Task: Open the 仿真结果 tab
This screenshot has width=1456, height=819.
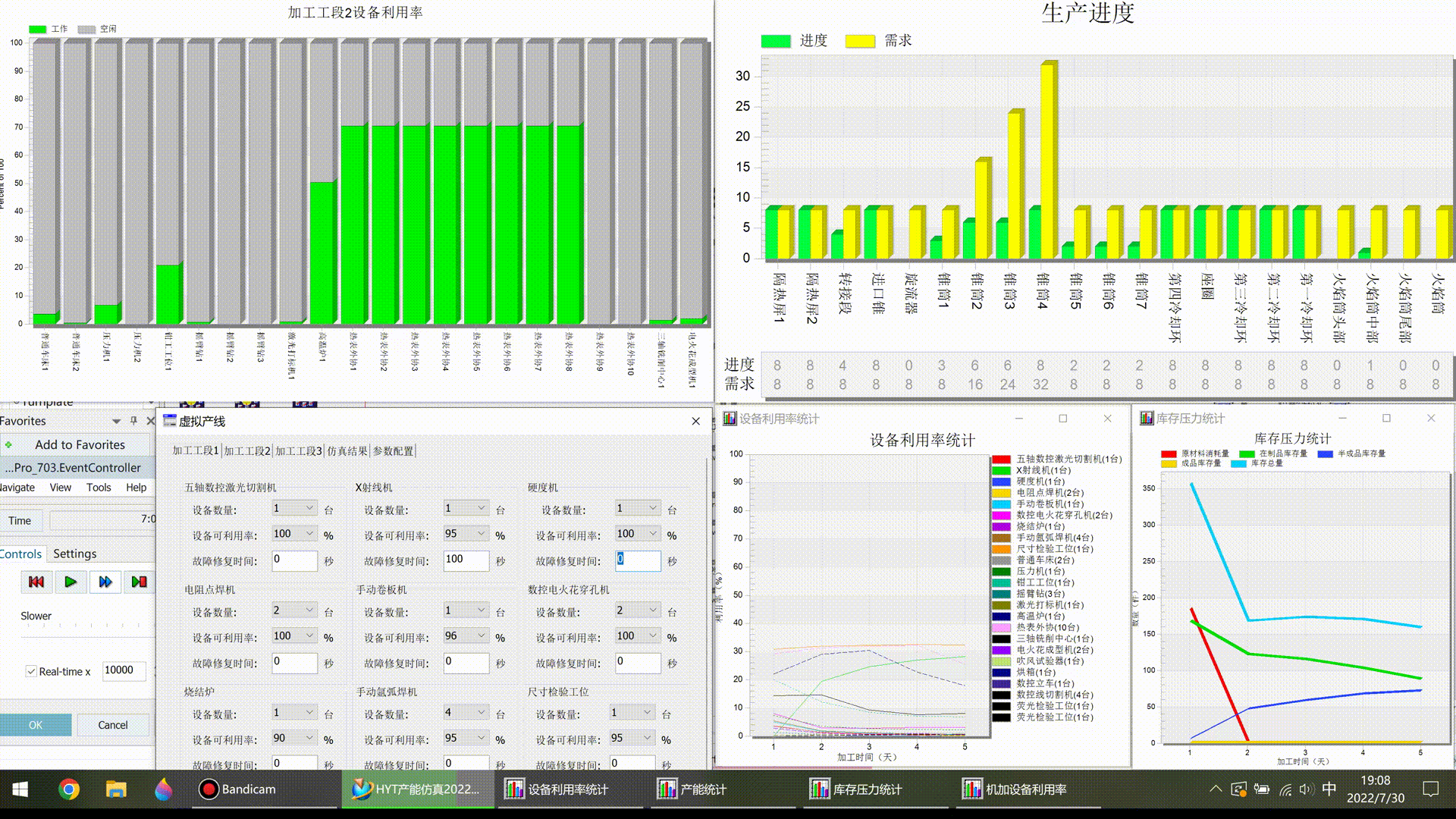Action: pos(347,450)
